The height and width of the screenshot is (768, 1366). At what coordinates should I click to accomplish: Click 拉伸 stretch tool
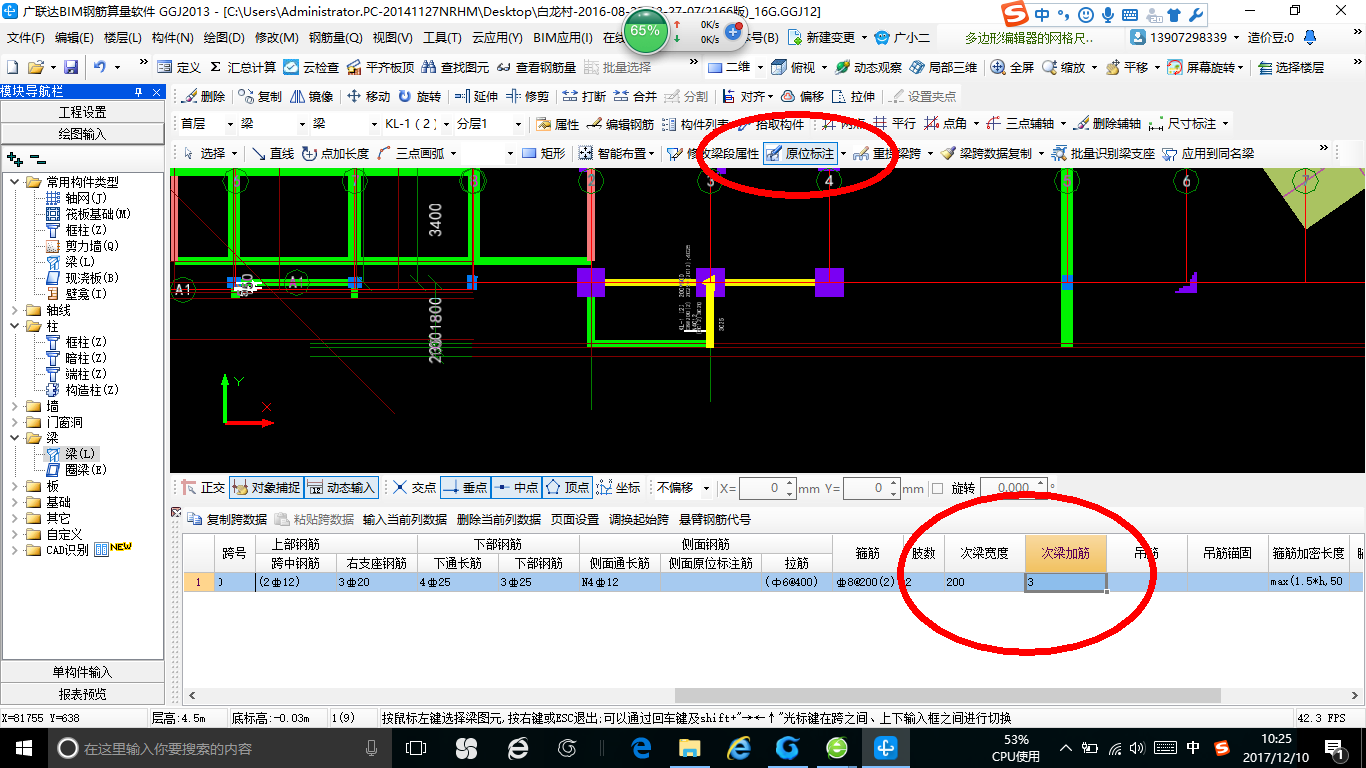click(853, 96)
